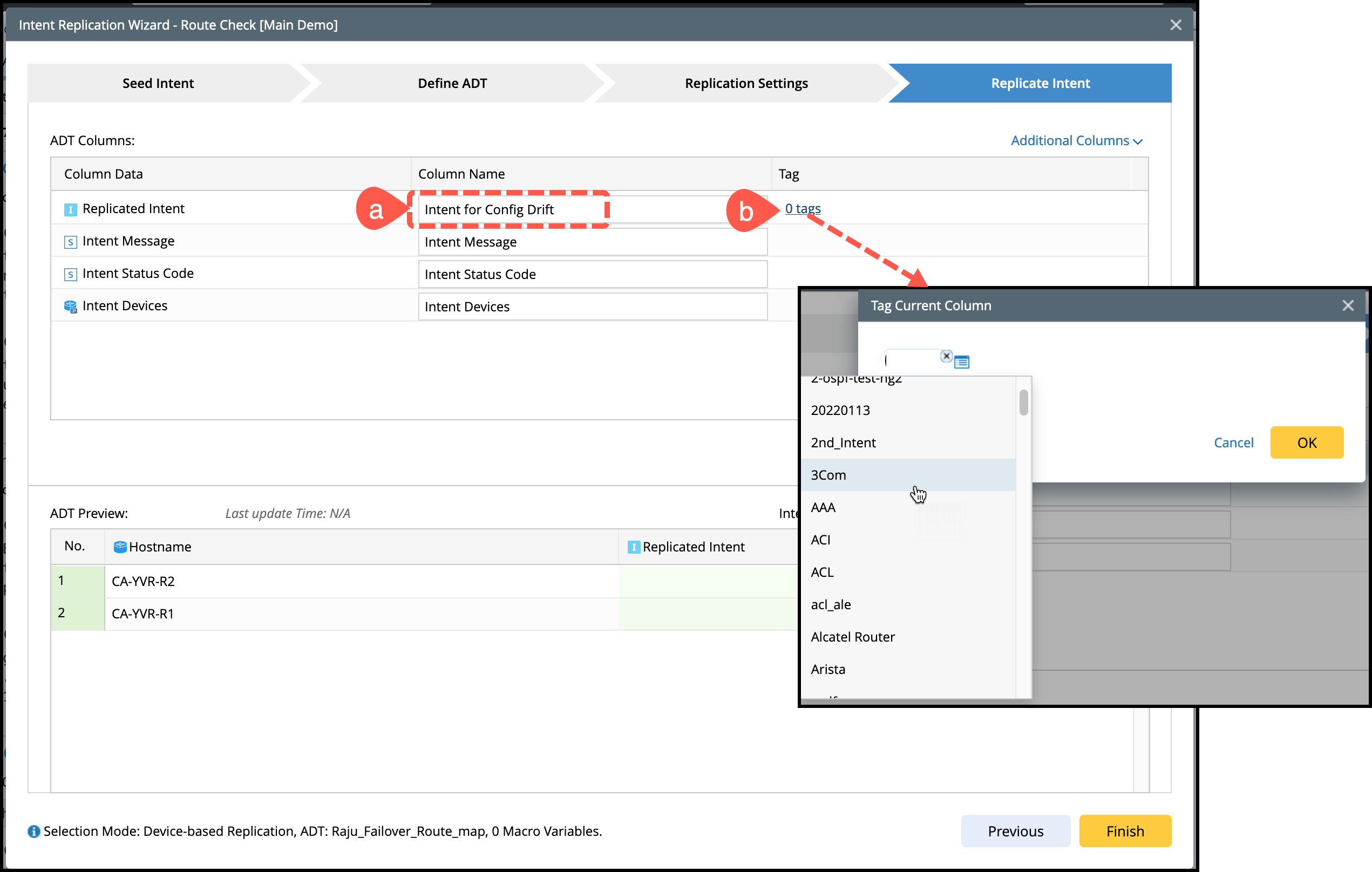Go to the Seed Intent step
Screen dimensions: 1372x872
coord(158,83)
